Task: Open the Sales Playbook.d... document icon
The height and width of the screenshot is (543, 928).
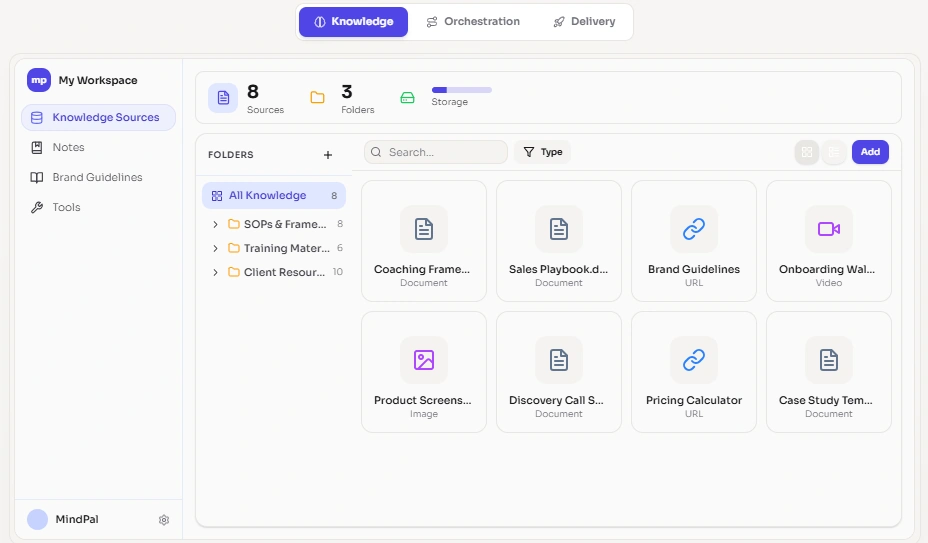Action: [559, 229]
